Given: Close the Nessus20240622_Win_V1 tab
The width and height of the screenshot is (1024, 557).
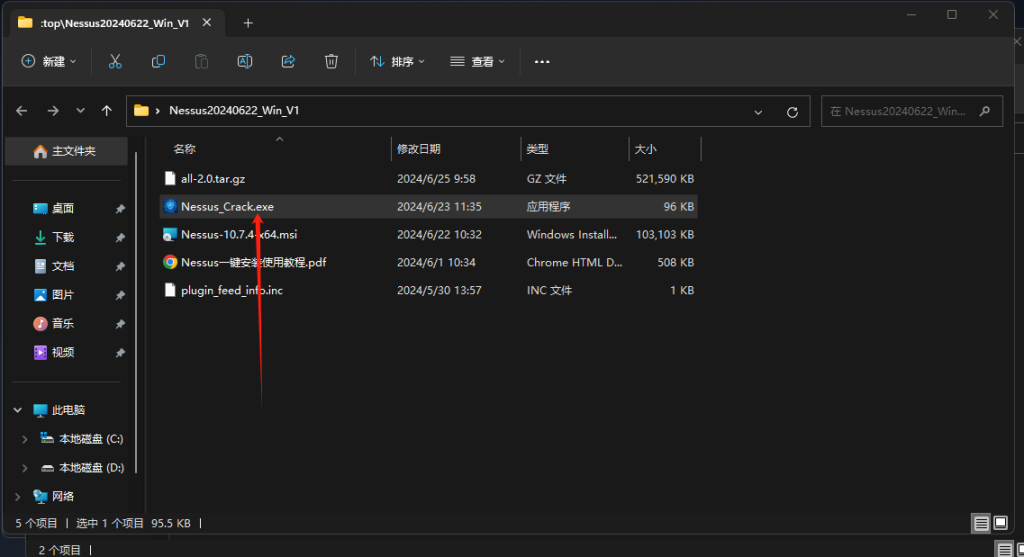Looking at the screenshot, I should point(207,22).
